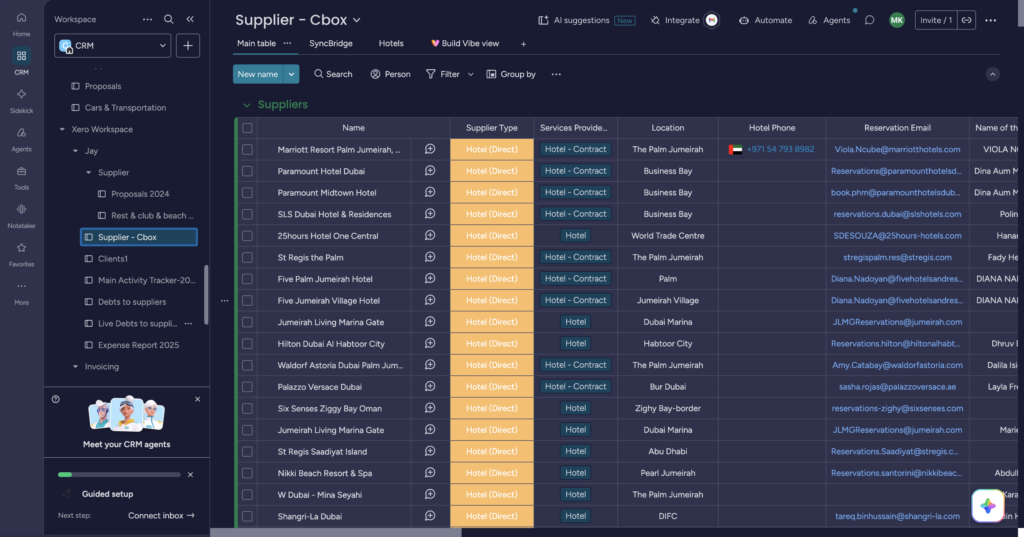
Task: Open conversation for Marriott Resort Palm Jumeirah
Action: coord(430,149)
